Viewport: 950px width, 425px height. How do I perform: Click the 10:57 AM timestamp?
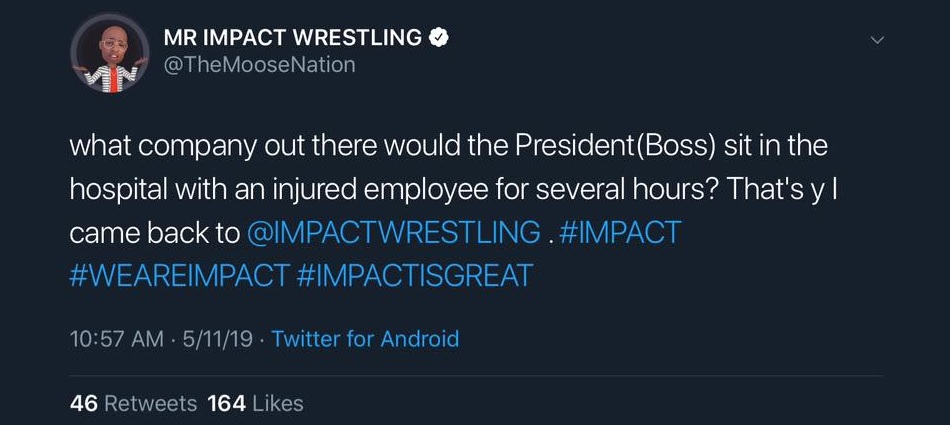pos(116,339)
